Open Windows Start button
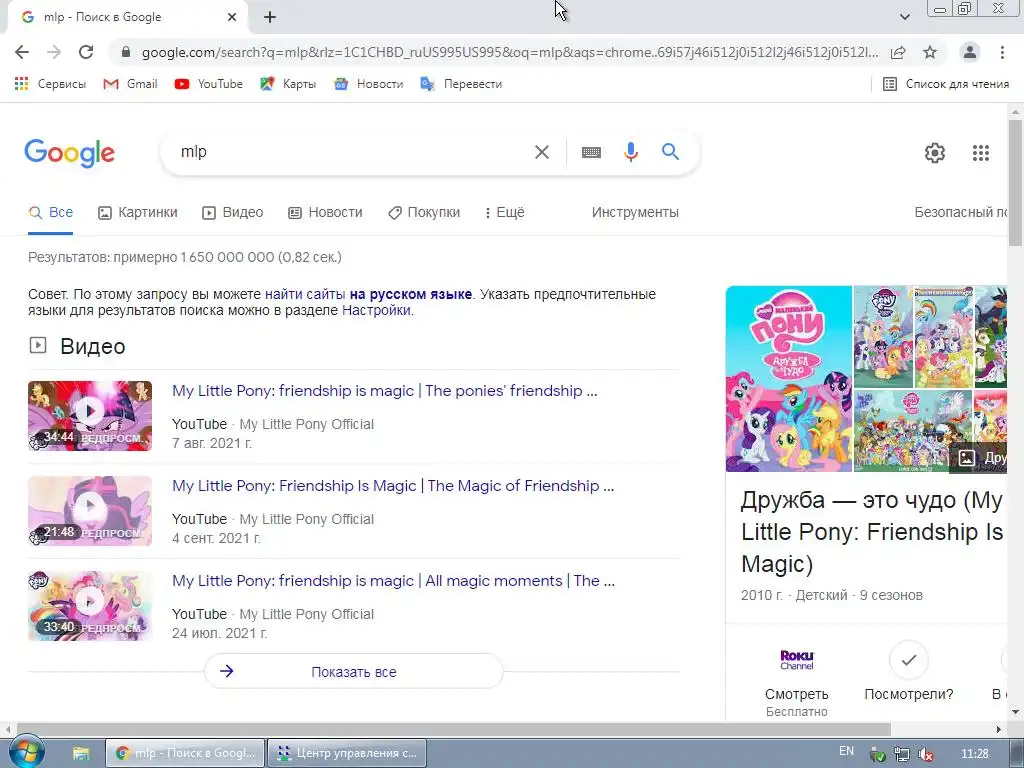This screenshot has height=768, width=1024. pyautogui.click(x=26, y=752)
